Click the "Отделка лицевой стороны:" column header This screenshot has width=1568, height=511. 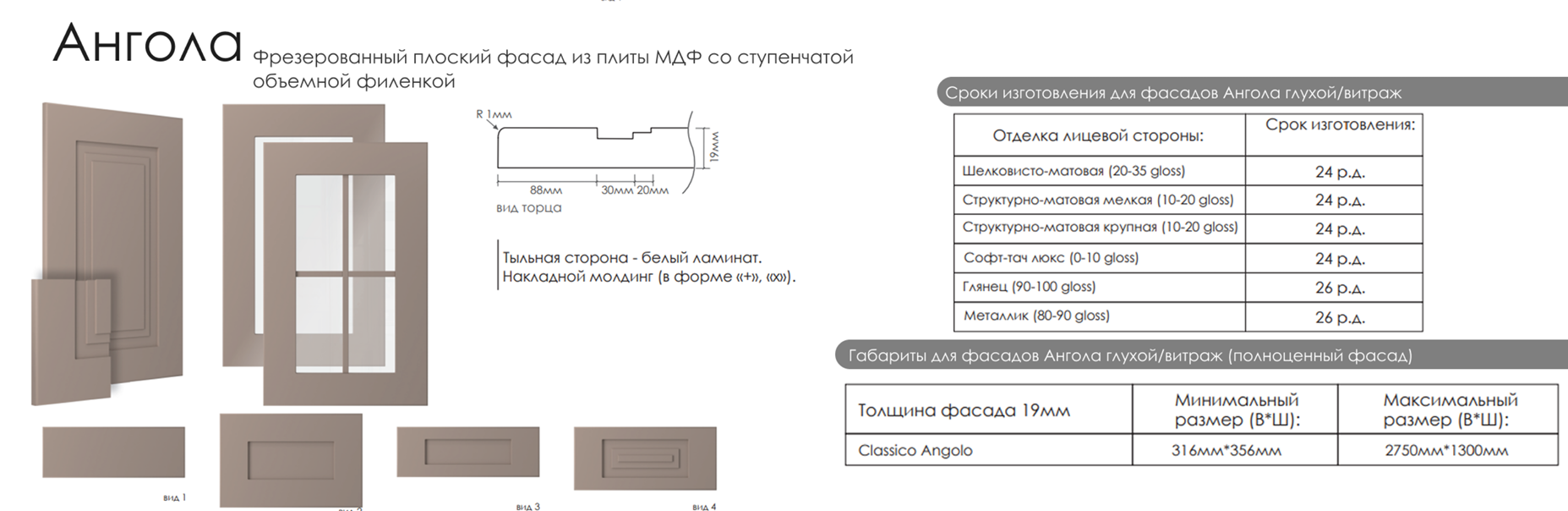click(x=1099, y=135)
